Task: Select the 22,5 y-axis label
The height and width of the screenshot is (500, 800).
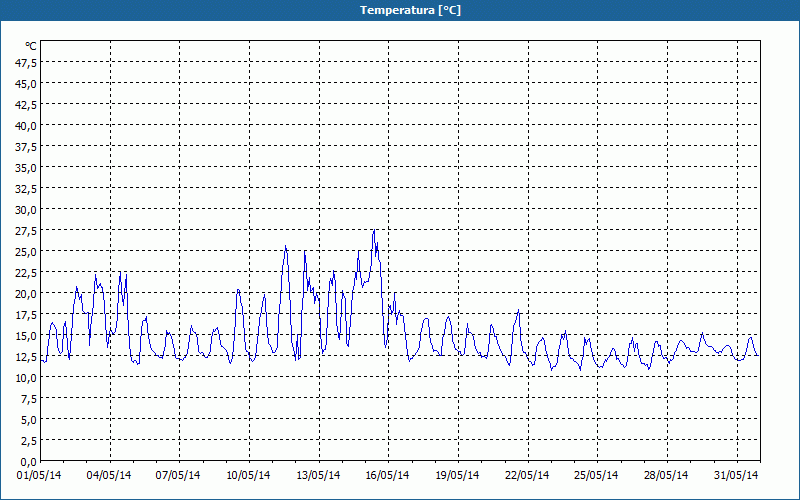Action: [27, 273]
